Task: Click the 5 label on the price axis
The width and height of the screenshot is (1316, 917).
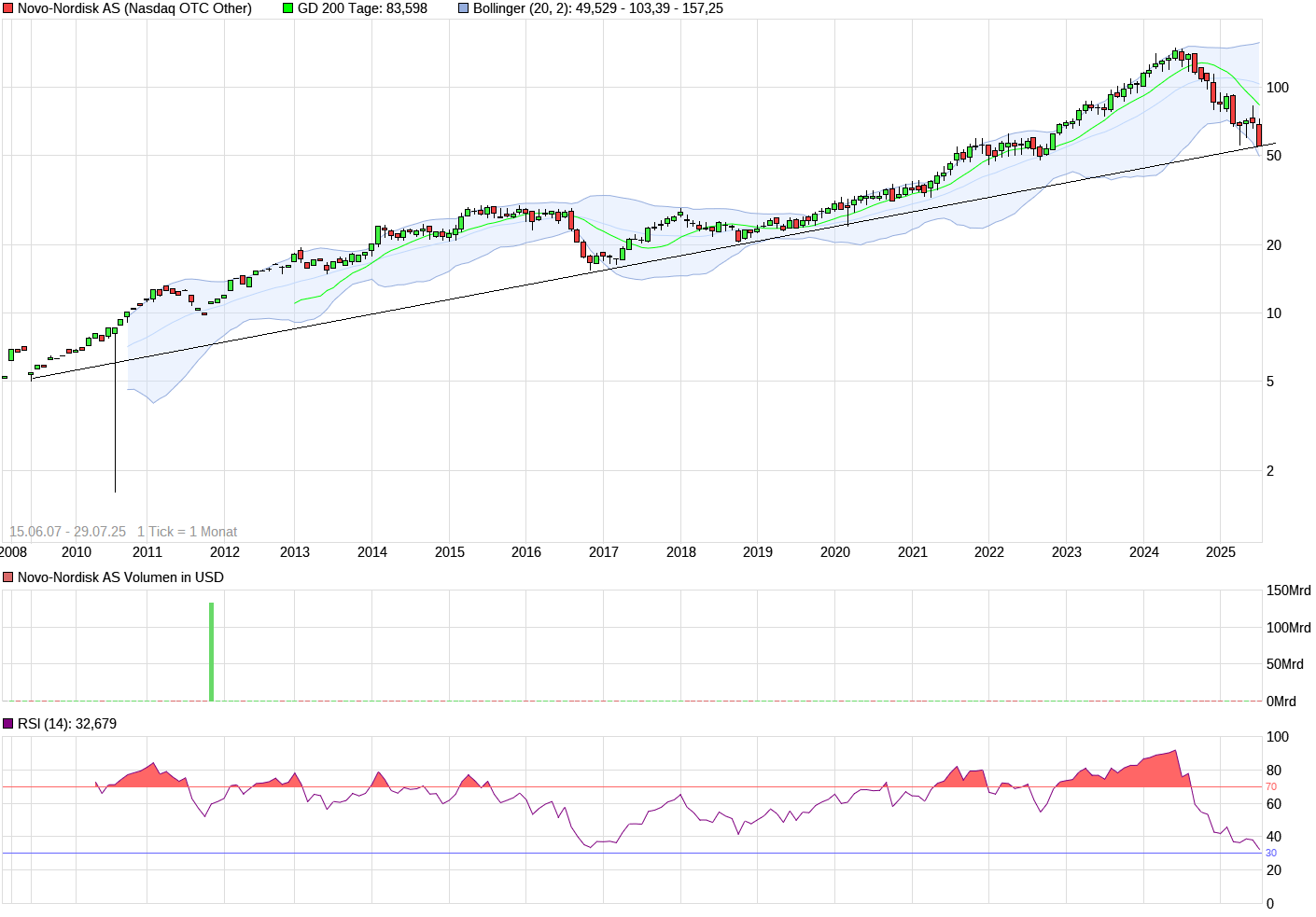Action: 1270,382
